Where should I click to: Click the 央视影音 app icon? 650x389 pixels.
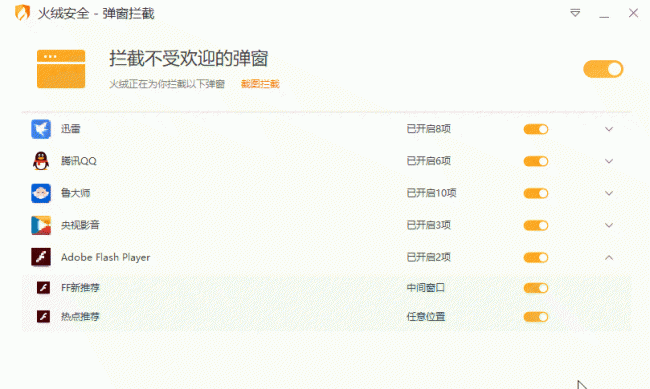(41, 225)
